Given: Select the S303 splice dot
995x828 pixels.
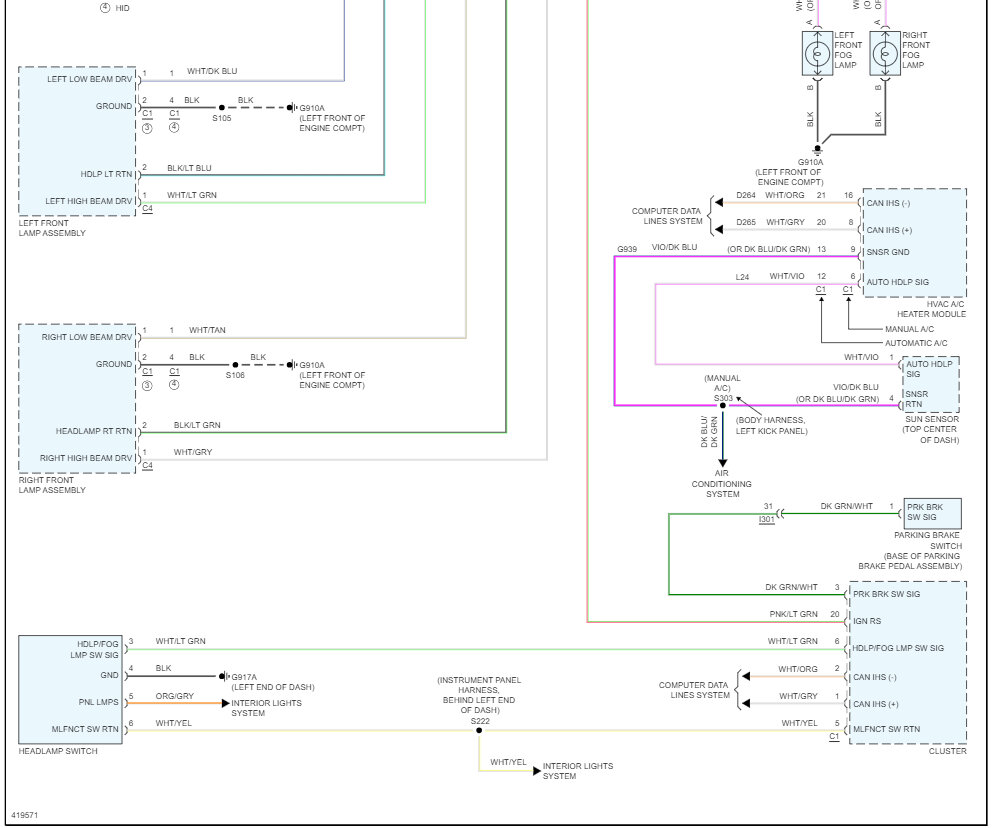Looking at the screenshot, I should [722, 405].
